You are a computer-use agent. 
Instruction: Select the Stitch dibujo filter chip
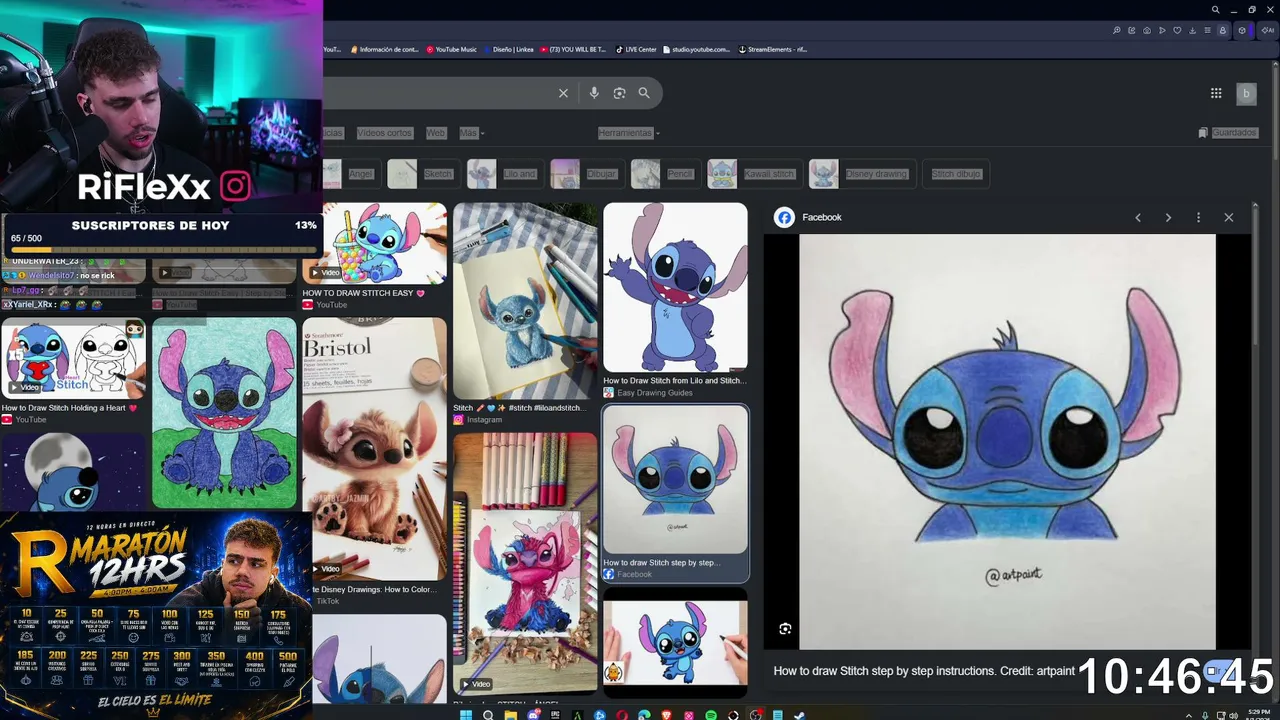click(956, 174)
